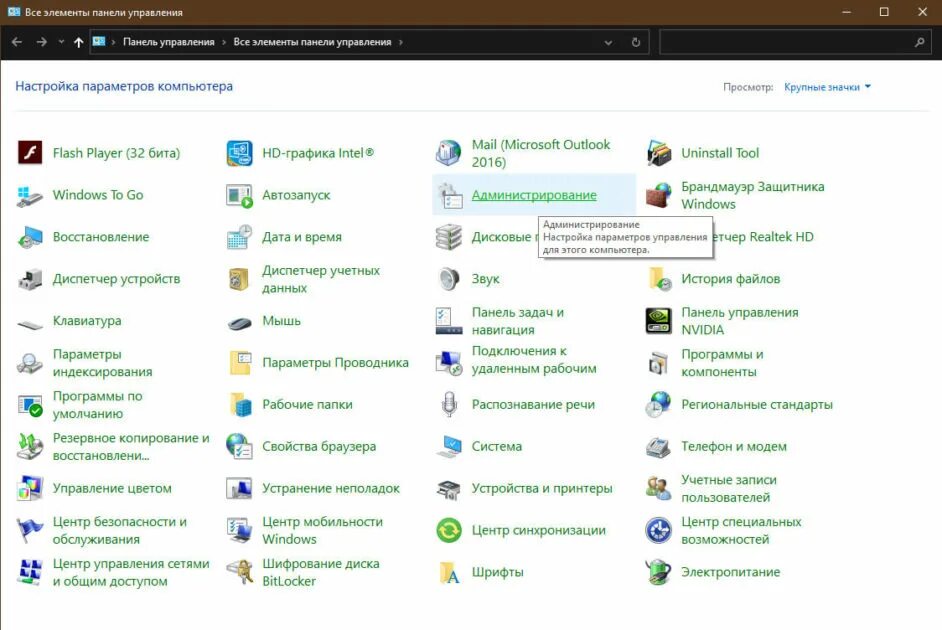
Task: Open the Шрифты icon
Action: point(449,572)
